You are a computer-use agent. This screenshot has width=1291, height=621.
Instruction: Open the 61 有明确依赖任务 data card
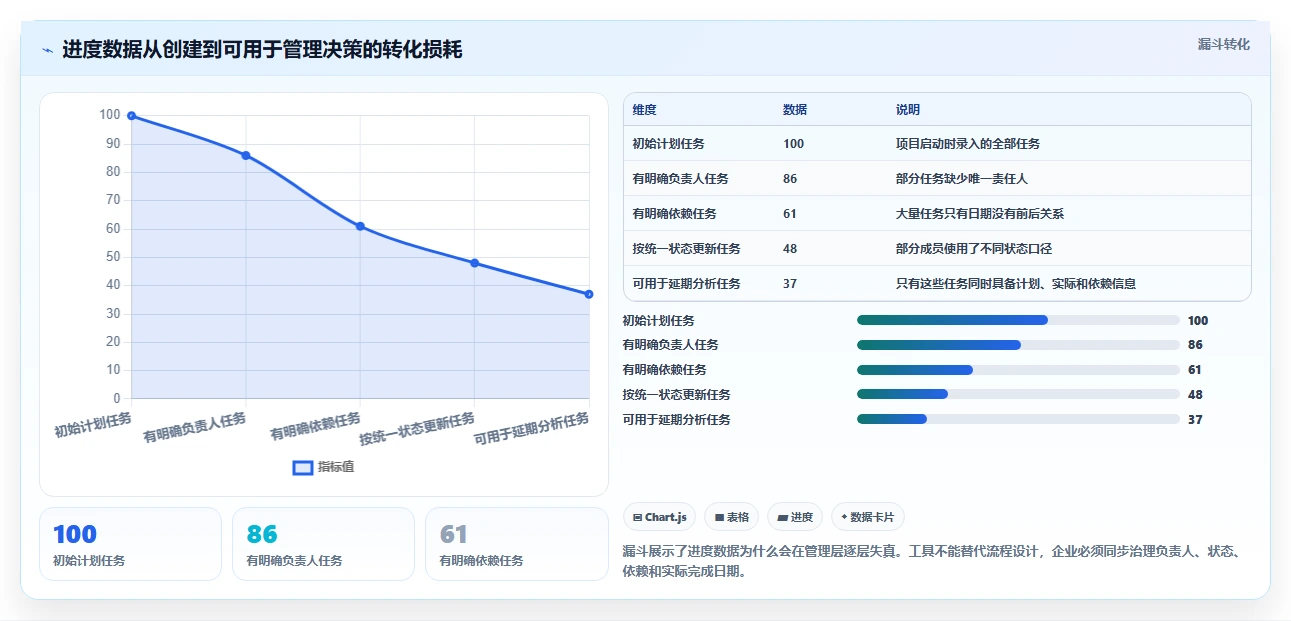tap(516, 544)
